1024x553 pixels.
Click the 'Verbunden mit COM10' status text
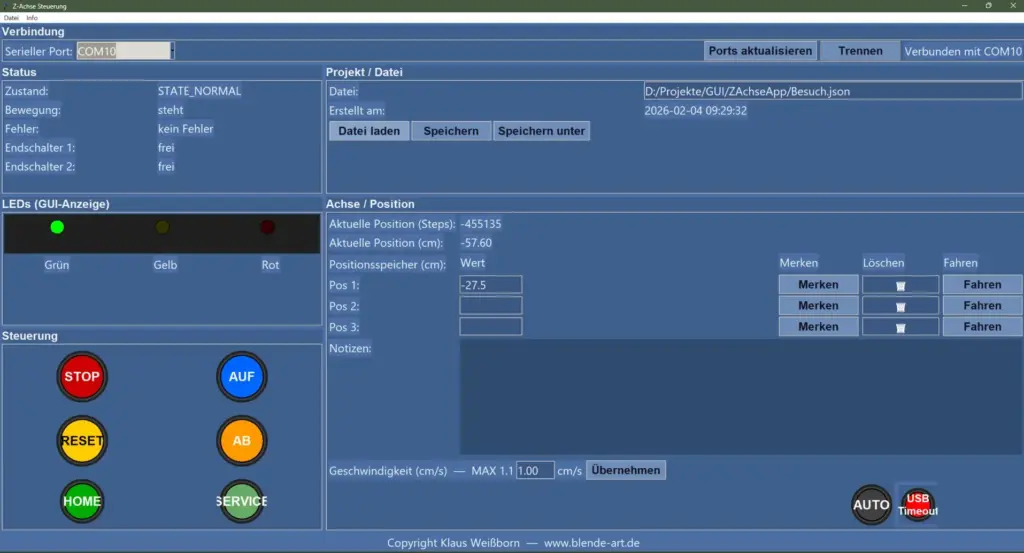click(963, 52)
